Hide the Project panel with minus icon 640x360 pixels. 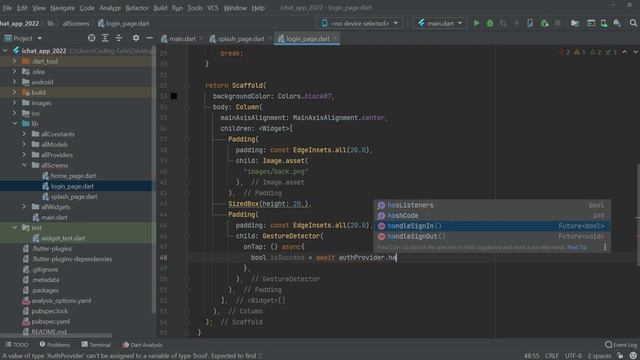(x=149, y=38)
